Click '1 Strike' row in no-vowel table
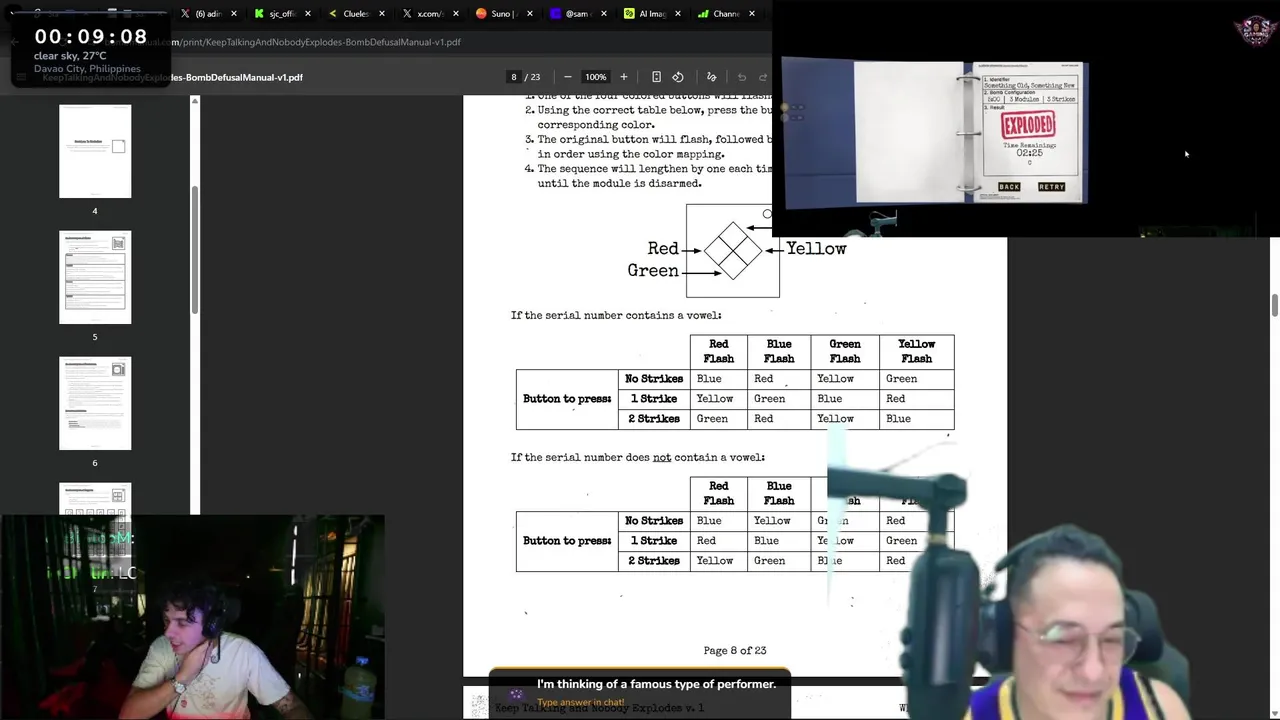 pos(654,541)
